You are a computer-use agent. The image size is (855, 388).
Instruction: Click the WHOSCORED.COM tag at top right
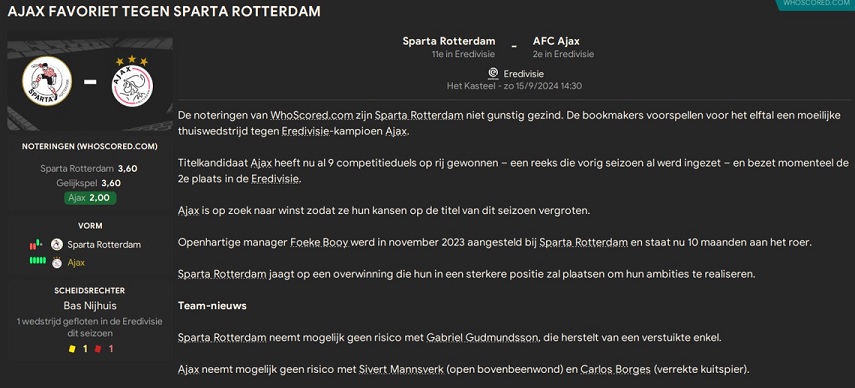(815, 4)
